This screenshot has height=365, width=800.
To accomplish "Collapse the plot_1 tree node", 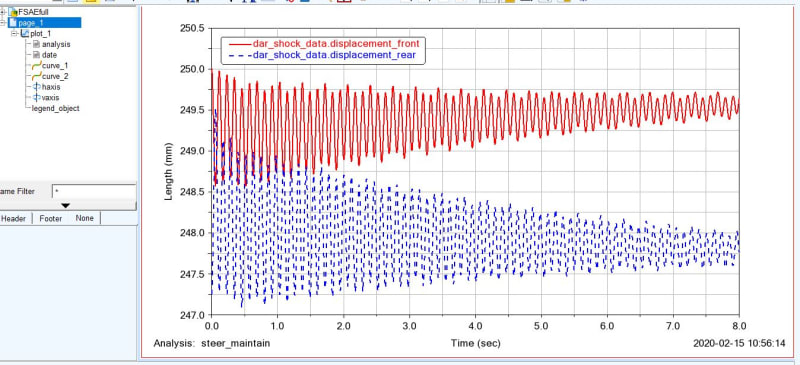I will pyautogui.click(x=15, y=34).
